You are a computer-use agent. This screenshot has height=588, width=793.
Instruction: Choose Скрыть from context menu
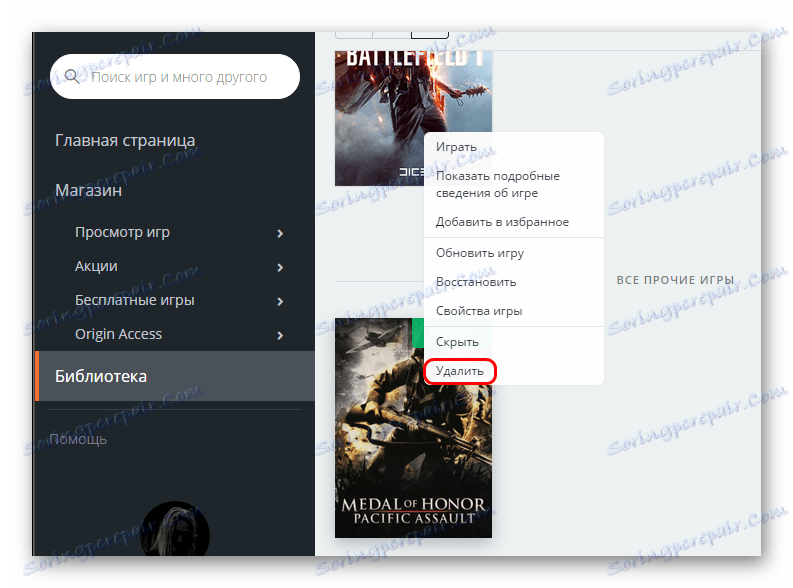pos(457,342)
